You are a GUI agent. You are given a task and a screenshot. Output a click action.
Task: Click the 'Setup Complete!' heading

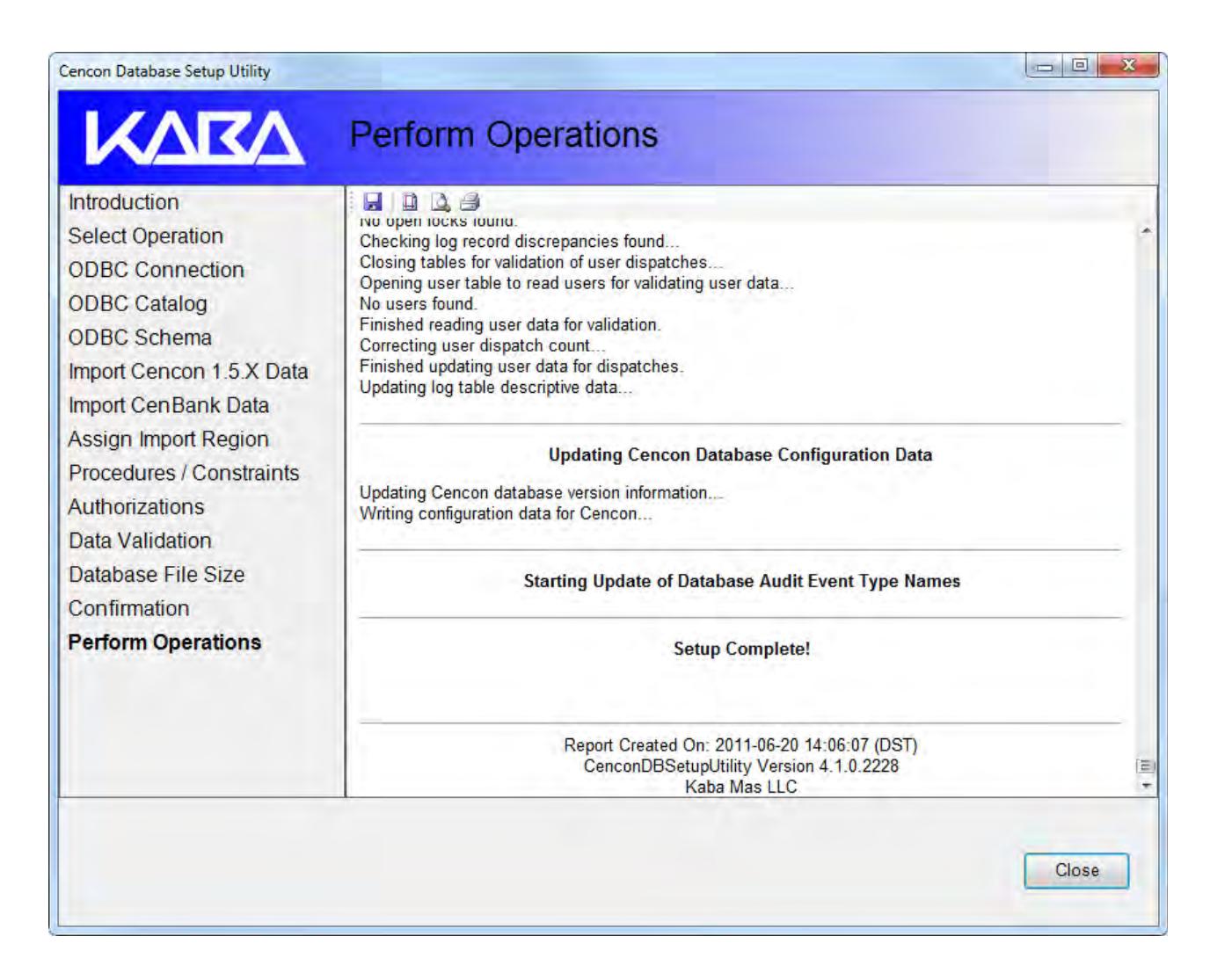pyautogui.click(x=741, y=649)
